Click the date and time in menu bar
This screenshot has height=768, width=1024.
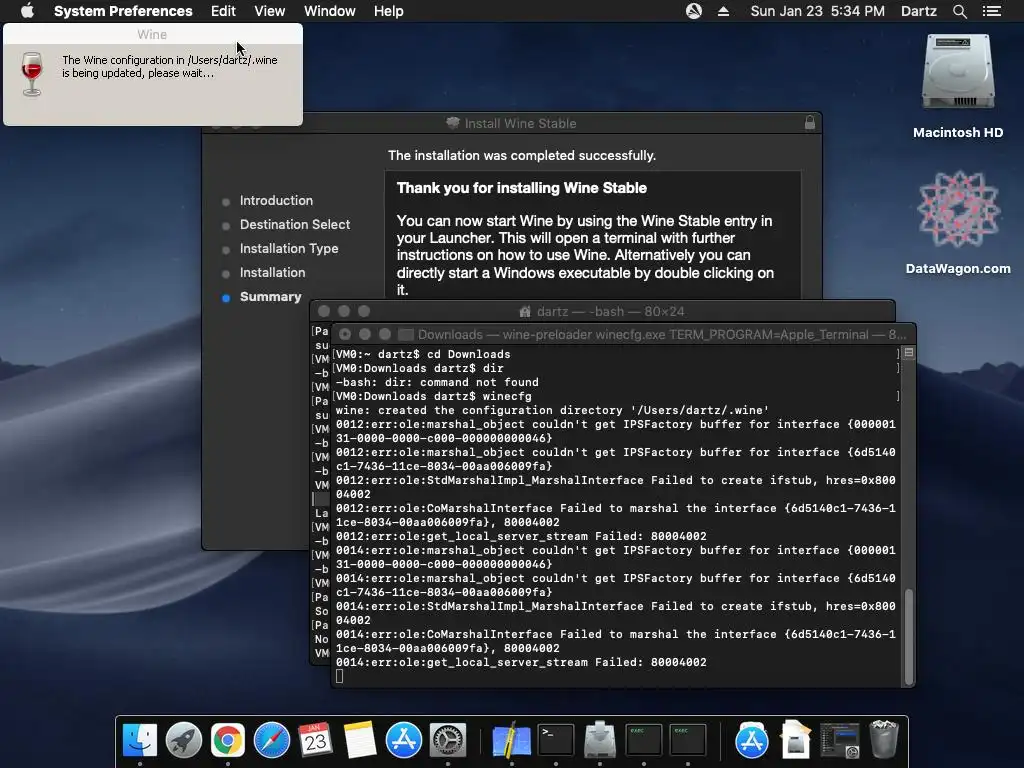(818, 11)
